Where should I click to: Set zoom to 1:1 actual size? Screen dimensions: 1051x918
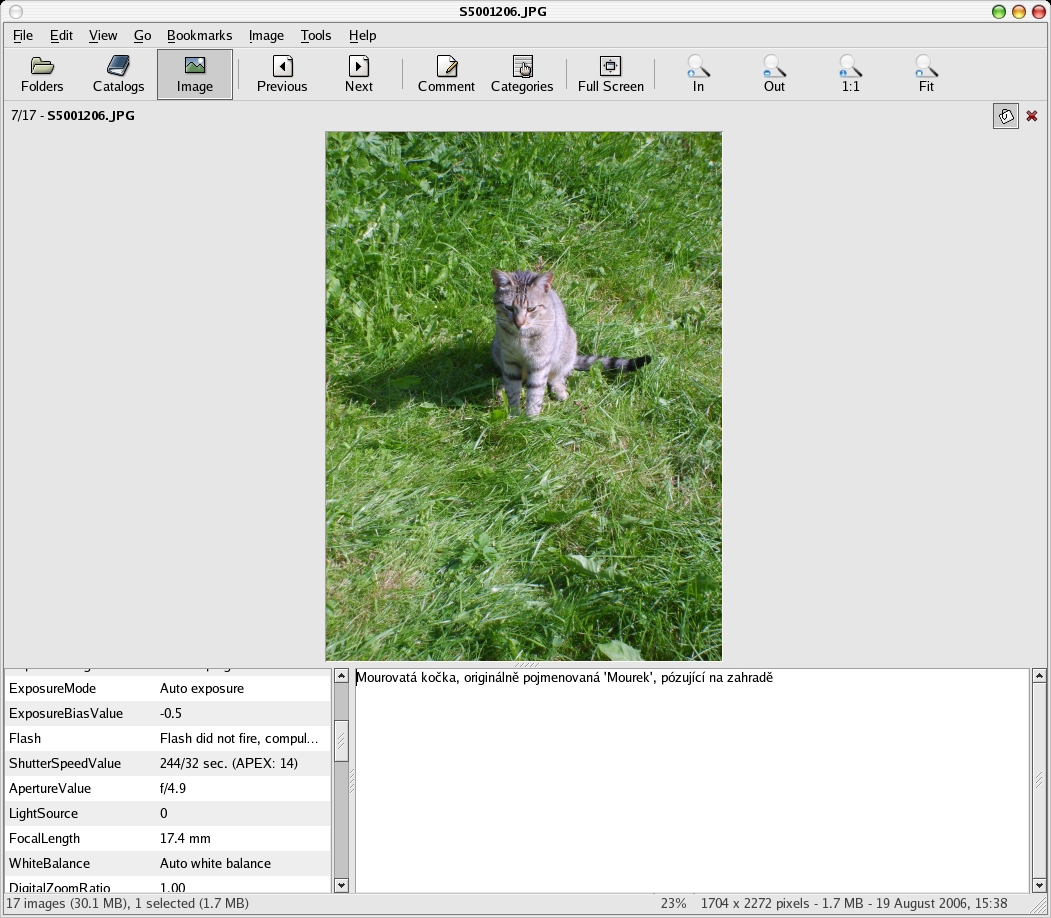pyautogui.click(x=850, y=74)
